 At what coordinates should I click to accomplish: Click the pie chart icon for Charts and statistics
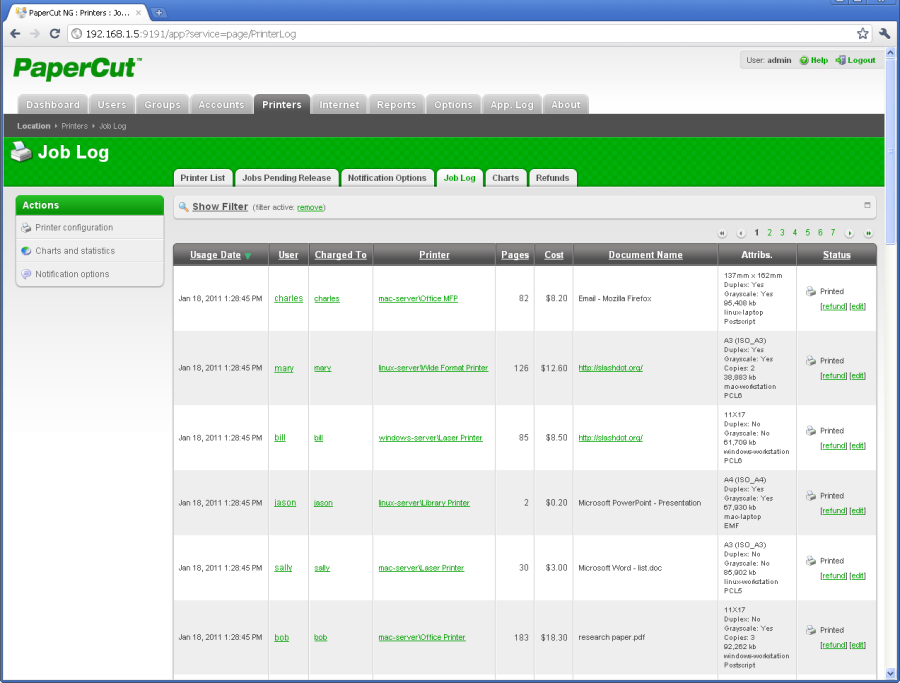pyautogui.click(x=26, y=251)
